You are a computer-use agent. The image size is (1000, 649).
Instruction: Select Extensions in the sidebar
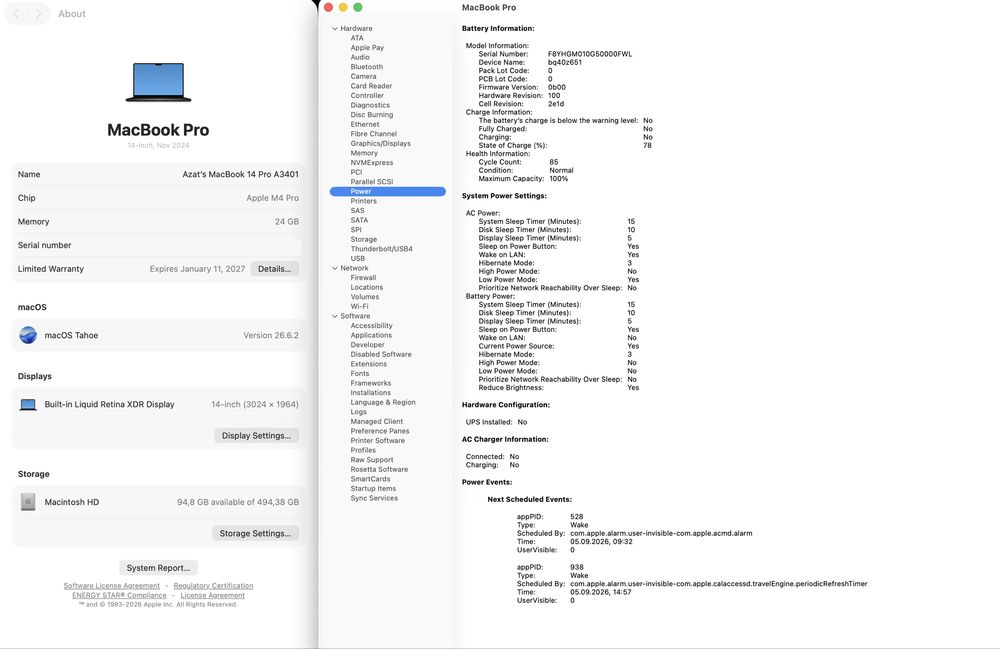(368, 364)
